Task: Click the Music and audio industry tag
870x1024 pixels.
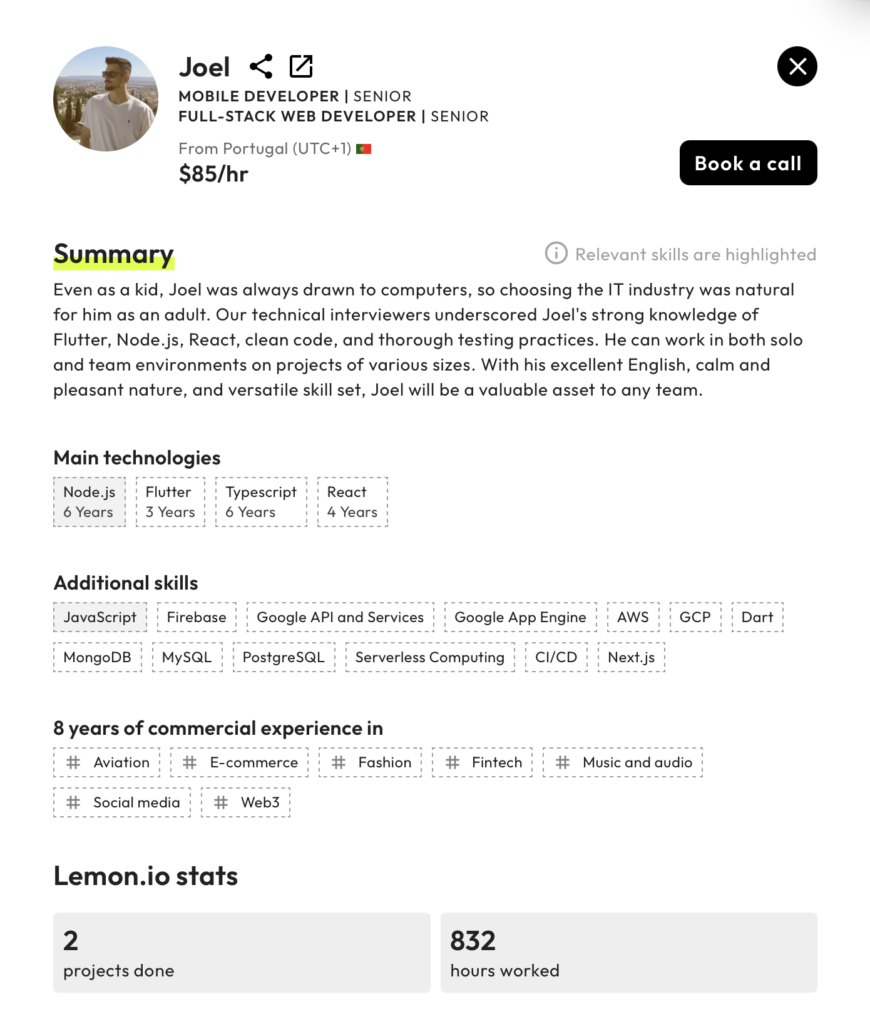Action: 623,762
